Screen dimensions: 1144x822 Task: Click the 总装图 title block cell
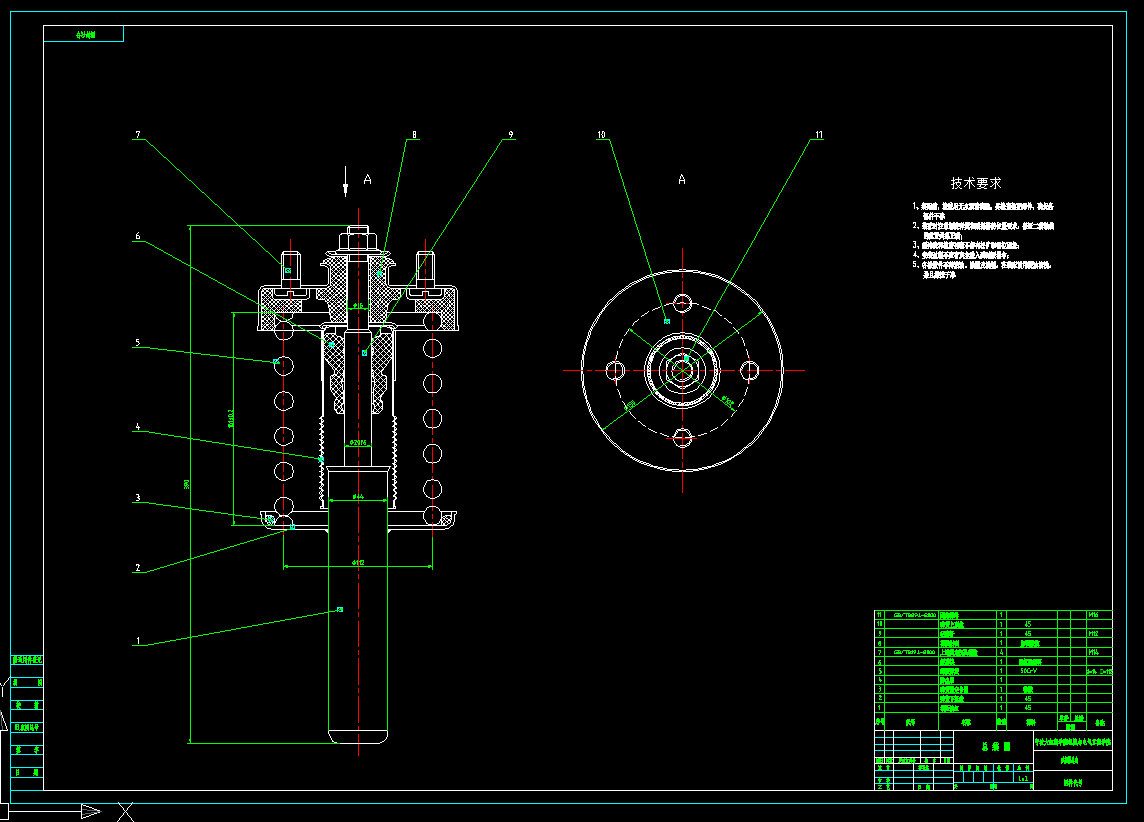(996, 747)
